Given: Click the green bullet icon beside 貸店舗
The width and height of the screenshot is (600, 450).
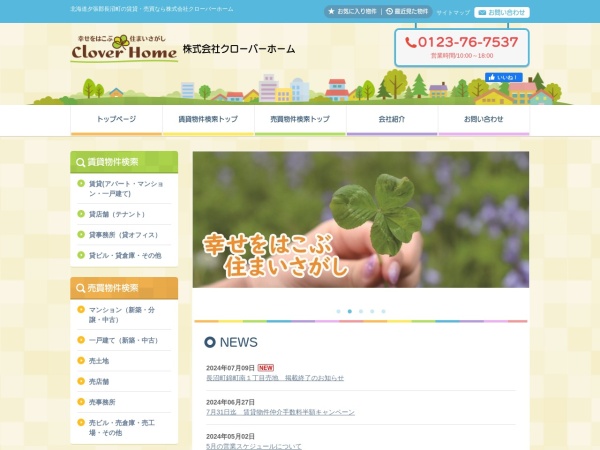Looking at the screenshot, I should (x=81, y=214).
